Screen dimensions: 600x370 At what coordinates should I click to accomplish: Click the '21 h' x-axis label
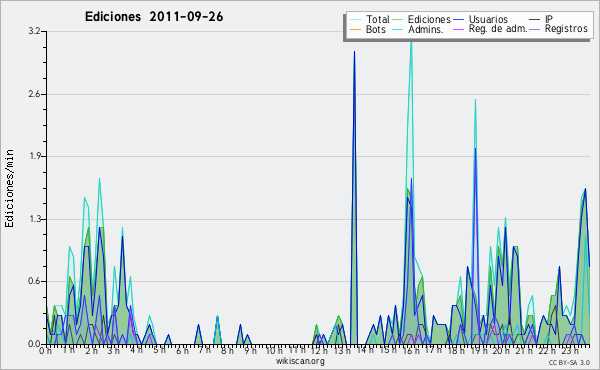point(524,351)
